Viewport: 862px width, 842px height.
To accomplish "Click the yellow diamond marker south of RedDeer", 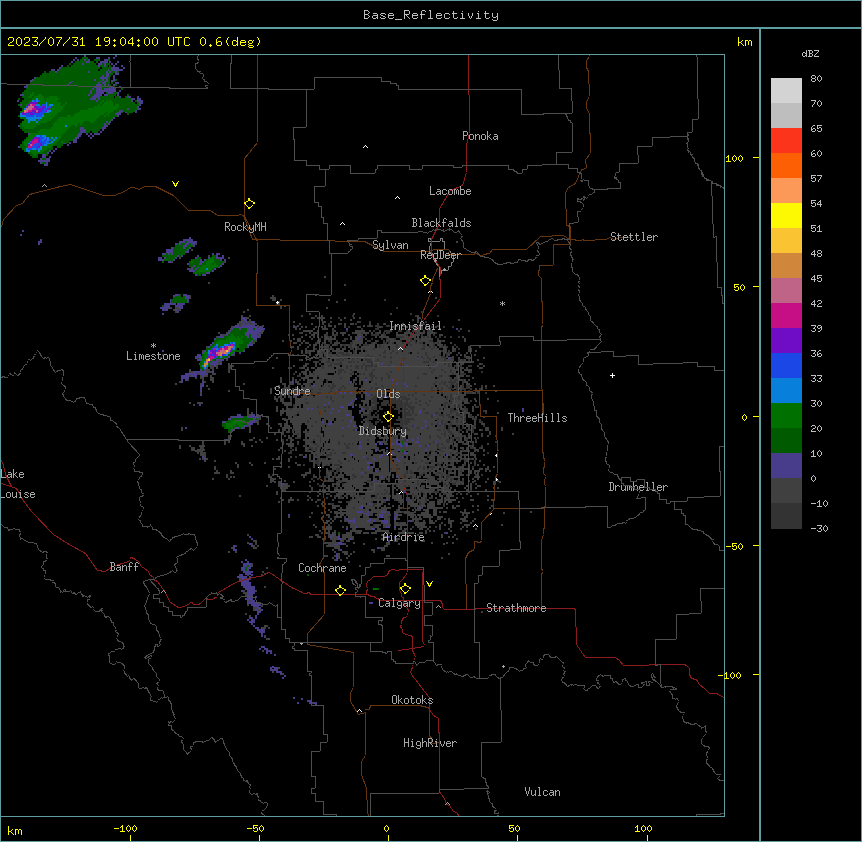I will tap(426, 281).
